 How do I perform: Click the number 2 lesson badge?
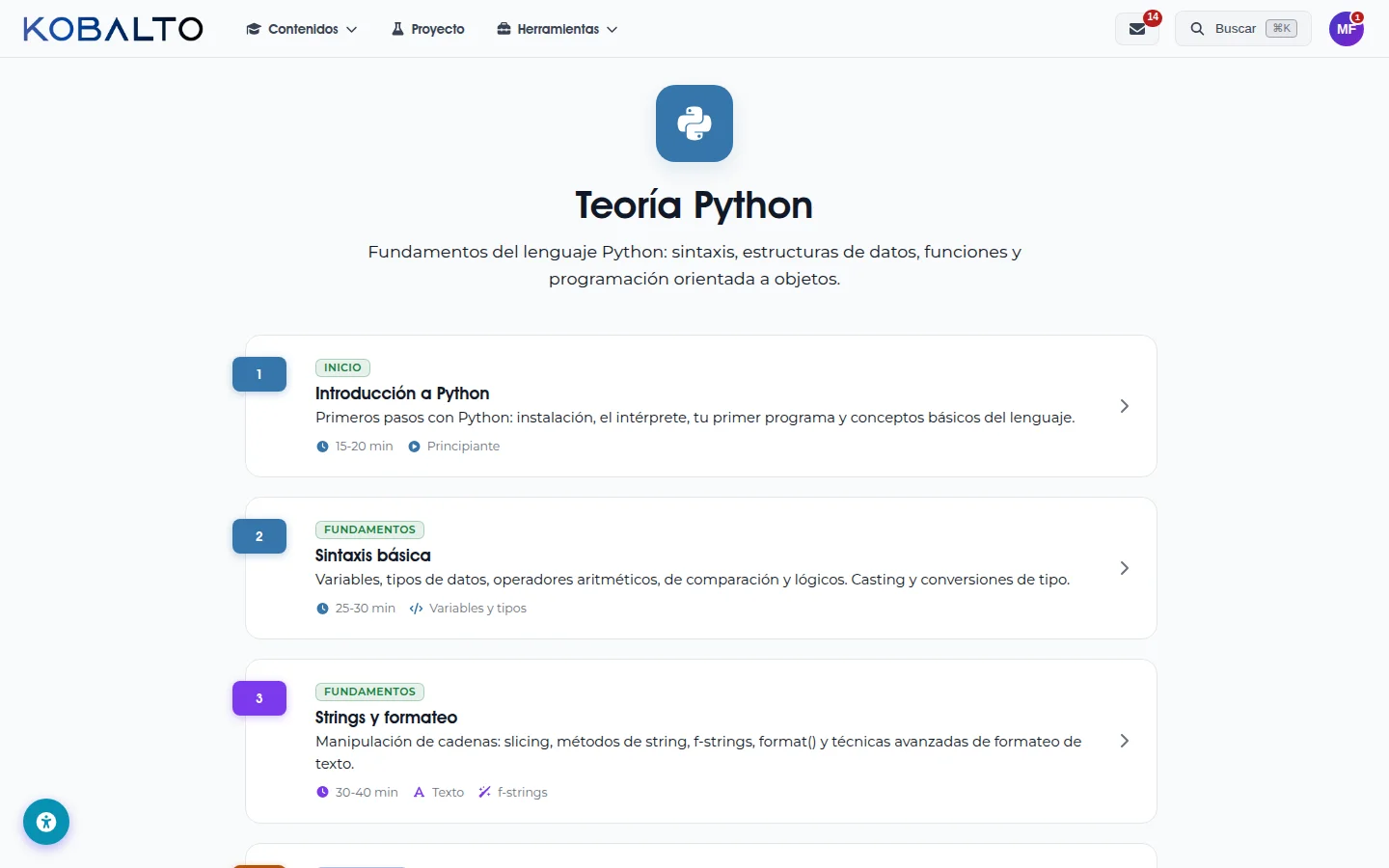(259, 536)
